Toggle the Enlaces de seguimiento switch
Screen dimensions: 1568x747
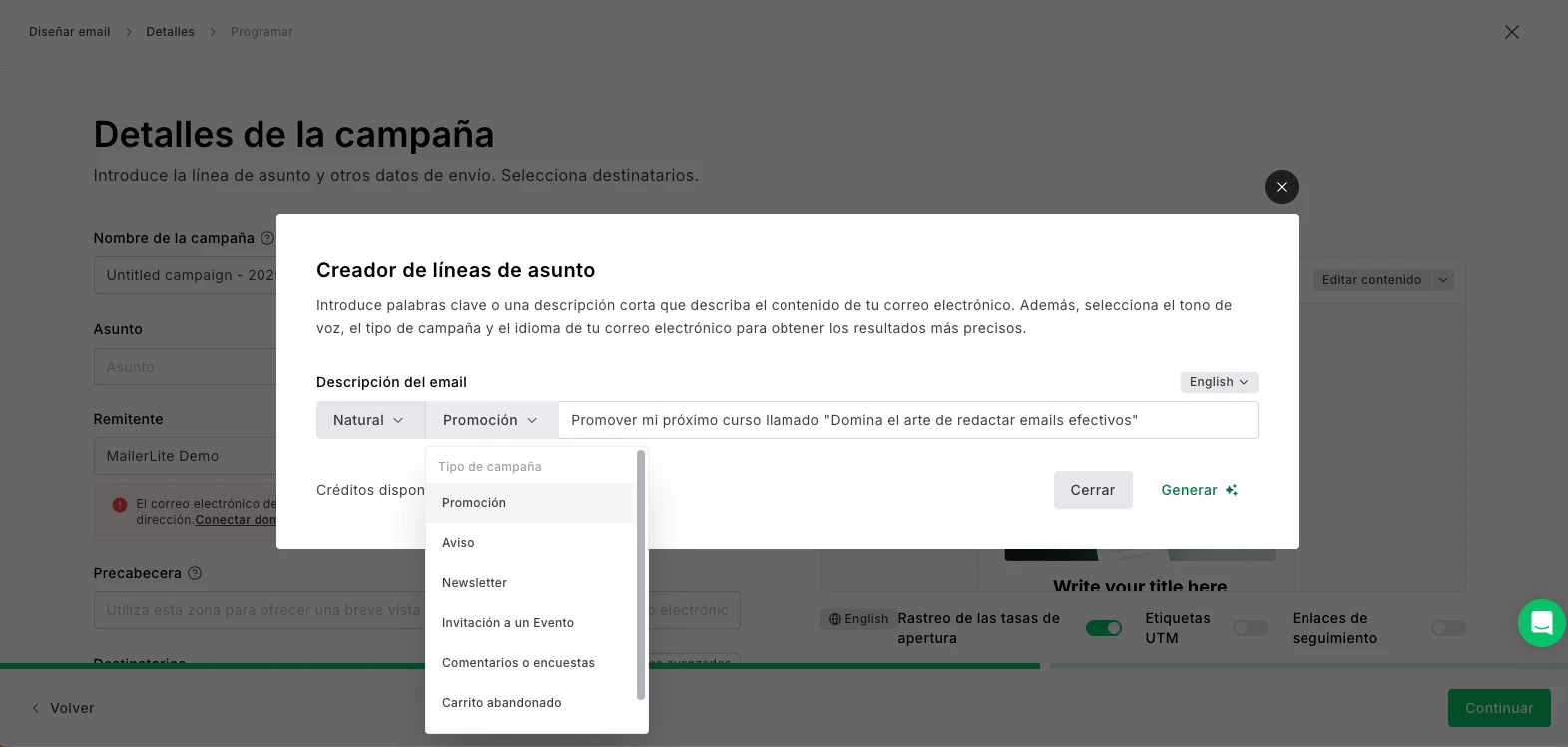coord(1449,628)
